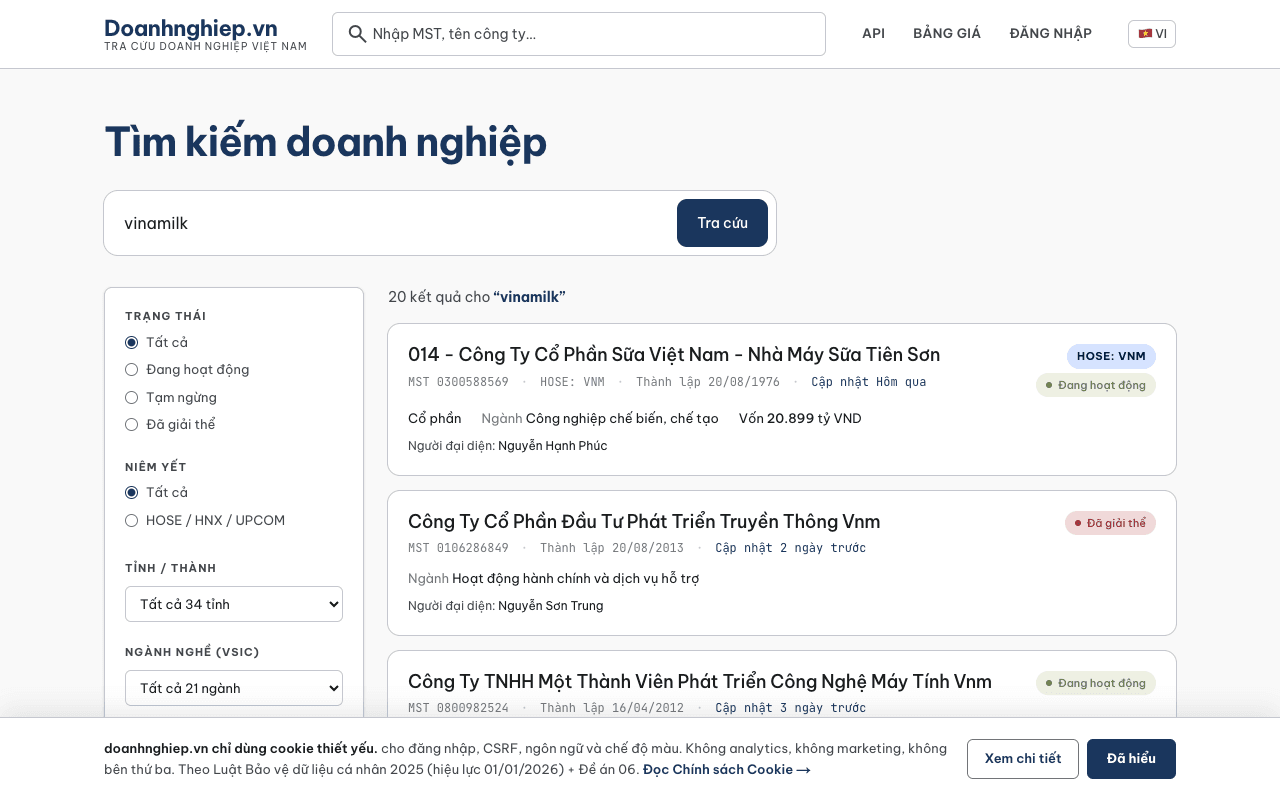Select Đã giải thể status filter
The image size is (1280, 800).
[x=131, y=424]
